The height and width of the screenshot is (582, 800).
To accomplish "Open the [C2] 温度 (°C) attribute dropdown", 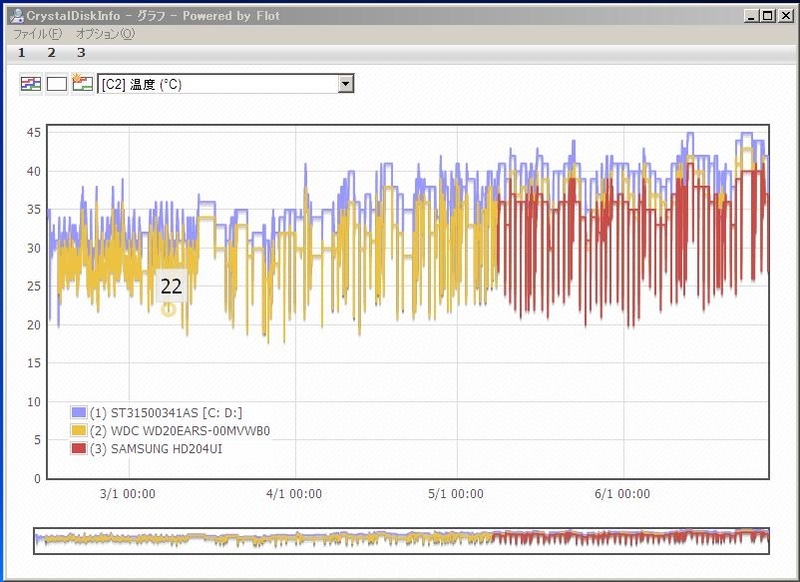I will (x=226, y=84).
